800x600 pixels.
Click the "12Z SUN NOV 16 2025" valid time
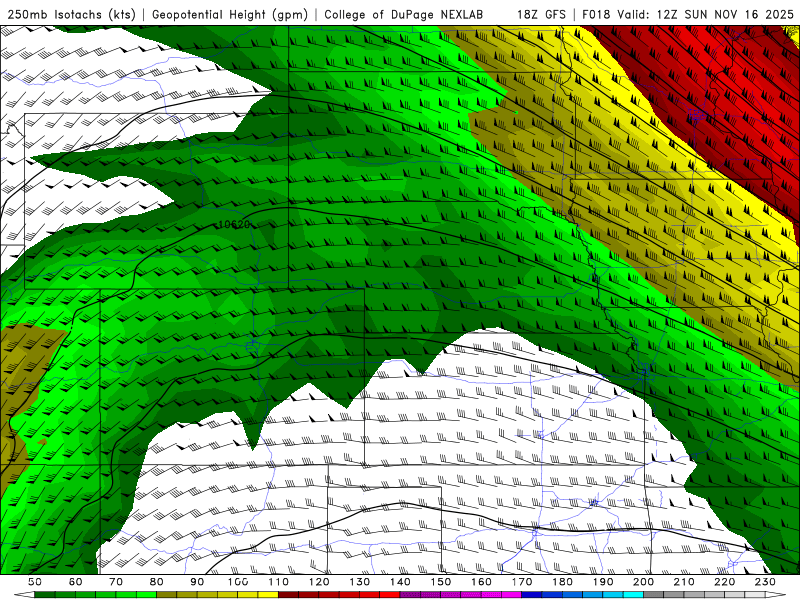click(x=724, y=14)
